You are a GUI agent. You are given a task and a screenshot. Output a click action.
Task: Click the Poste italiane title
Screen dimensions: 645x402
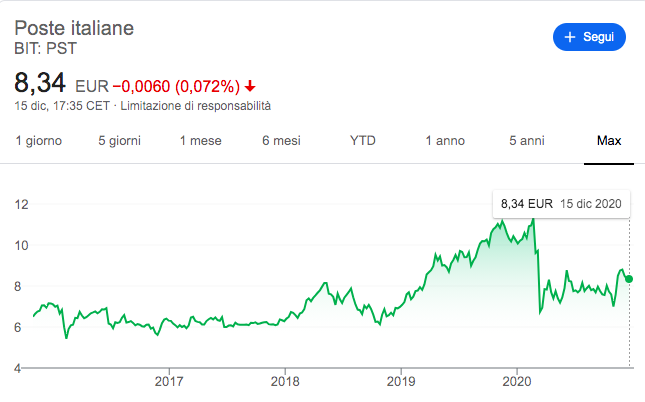[x=74, y=27]
